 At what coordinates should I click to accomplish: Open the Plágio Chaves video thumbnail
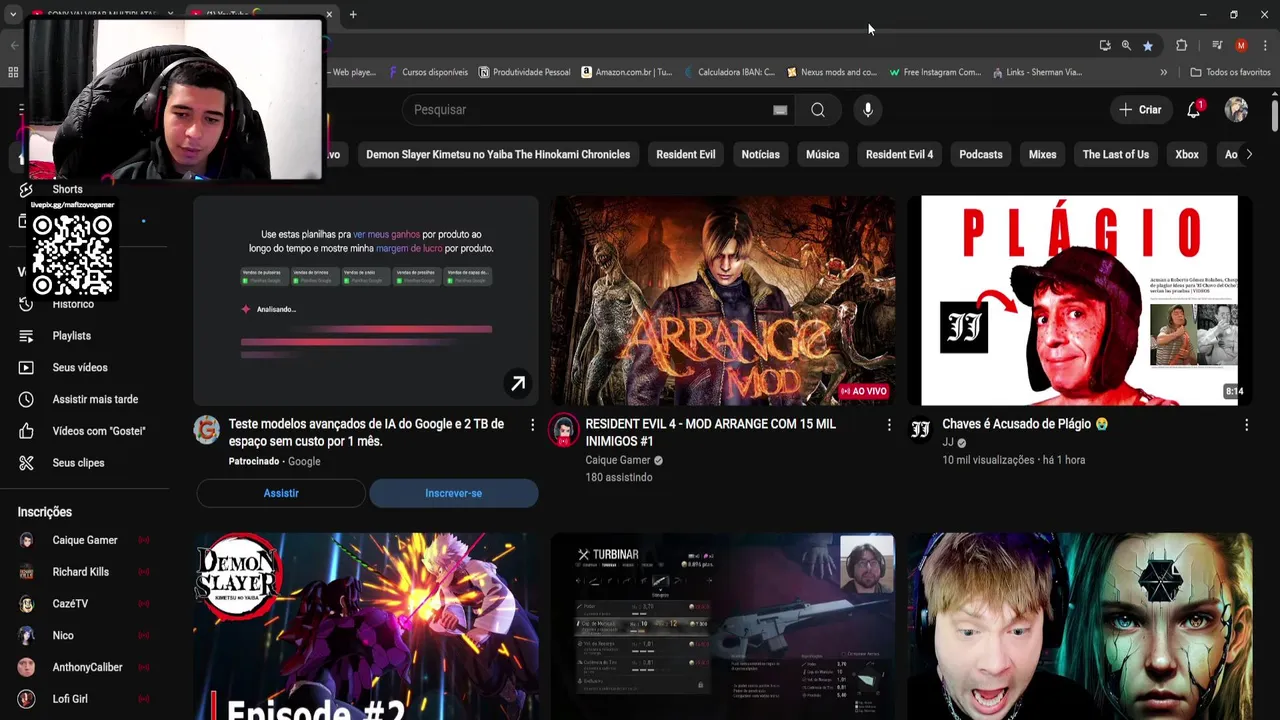point(1080,300)
